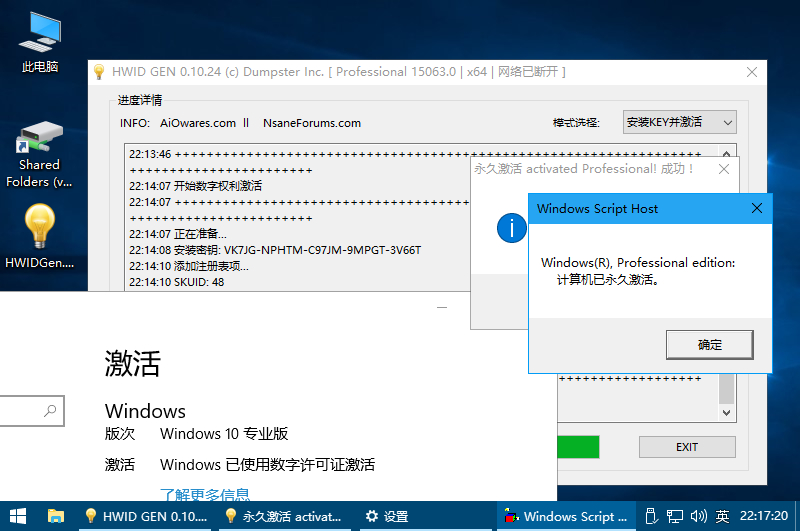Screen dimensions: 800x531
Task: Open the taskbar clock 22:17:20
Action: [764, 516]
